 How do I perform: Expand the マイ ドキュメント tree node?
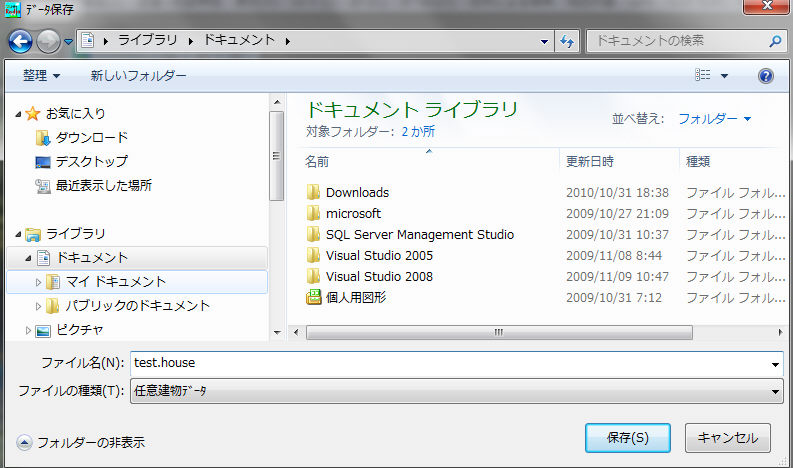click(x=39, y=282)
